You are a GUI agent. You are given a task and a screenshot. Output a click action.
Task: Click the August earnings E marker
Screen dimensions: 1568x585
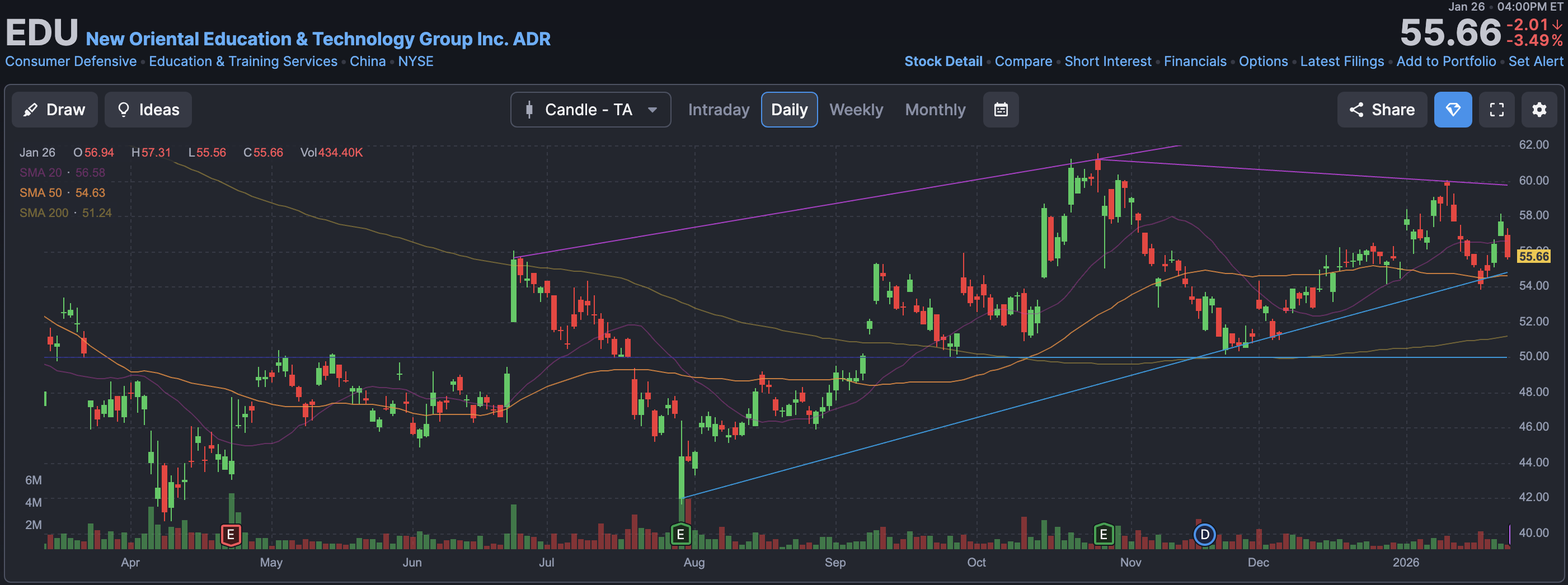point(680,535)
